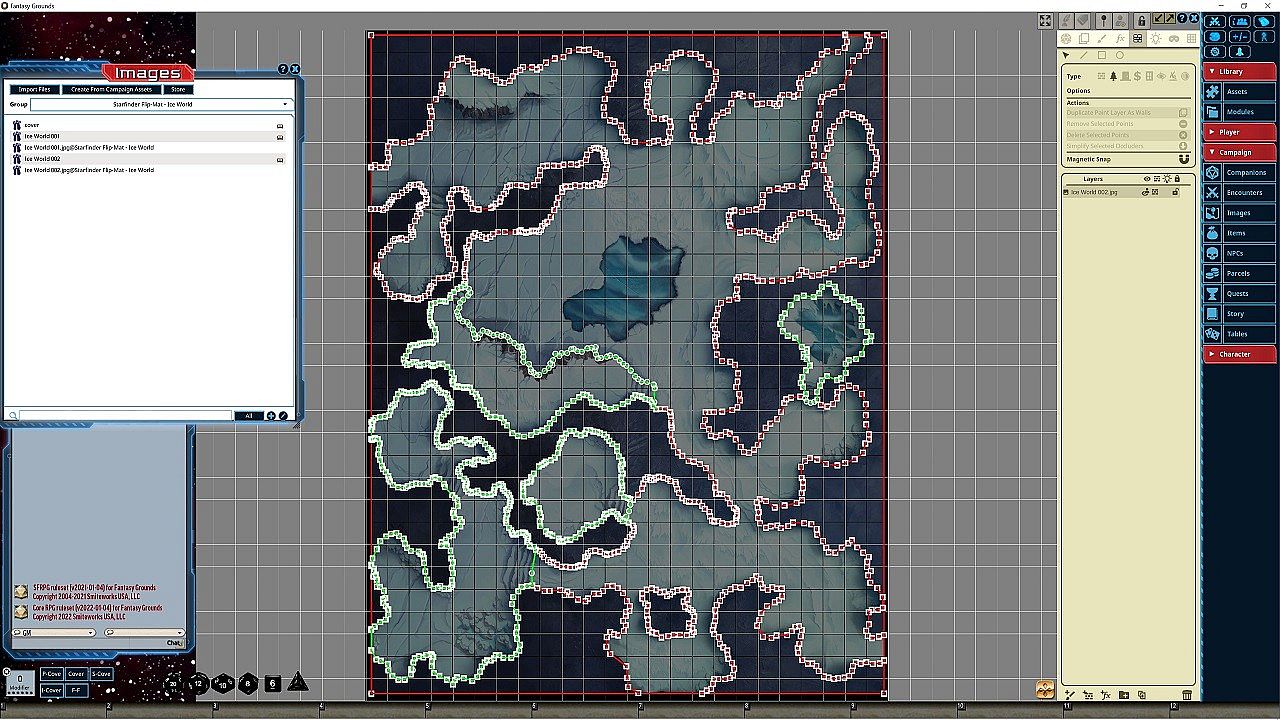This screenshot has height=720, width=1280.
Task: Toggle the S-Cover effect button
Action: coord(101,674)
